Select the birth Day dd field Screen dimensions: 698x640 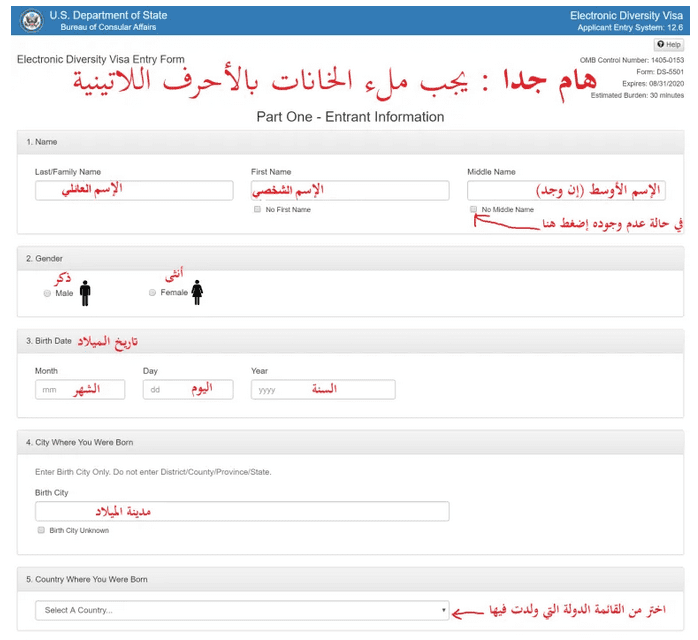(x=187, y=390)
